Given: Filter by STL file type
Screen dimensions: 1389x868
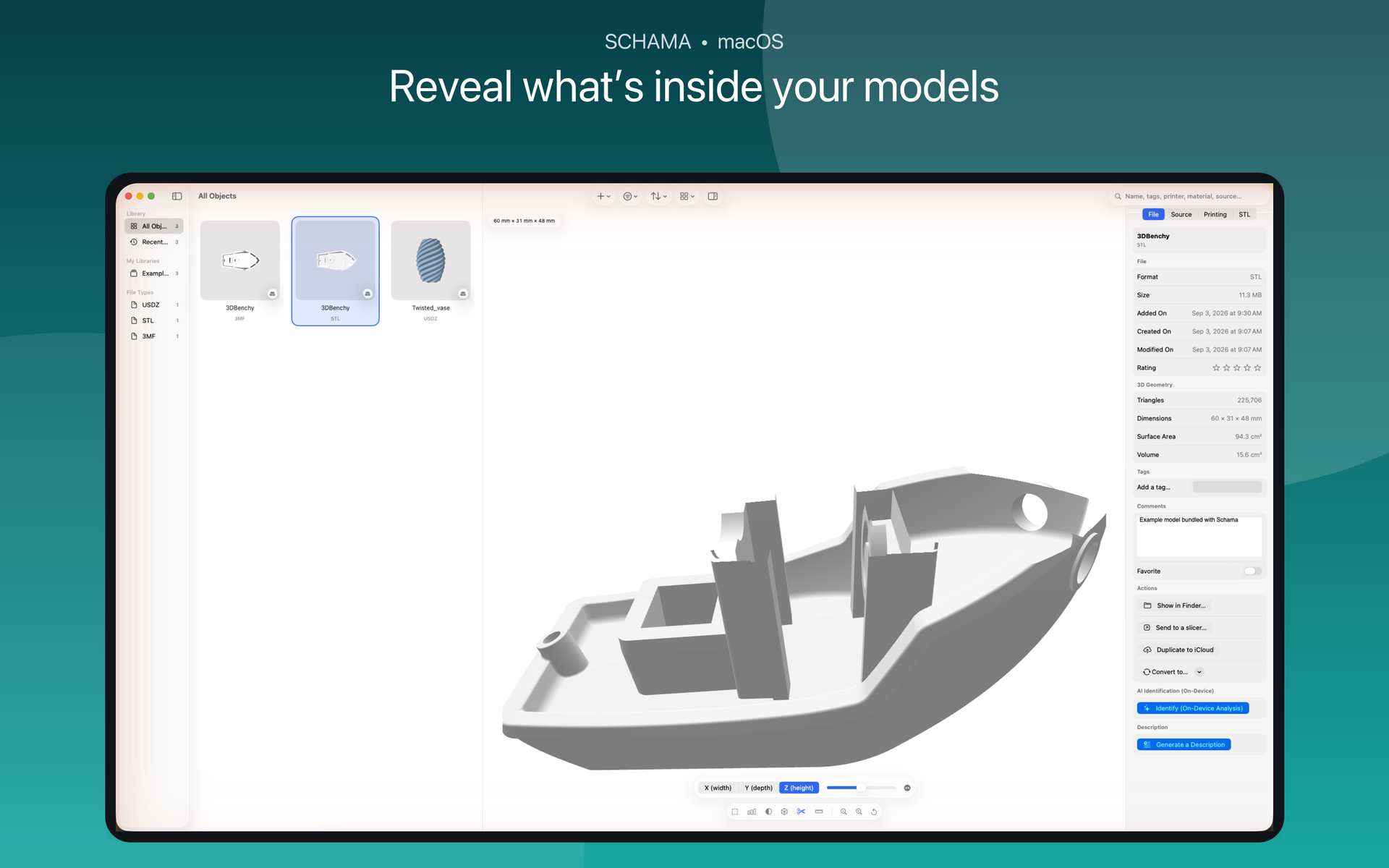Looking at the screenshot, I should tap(154, 320).
